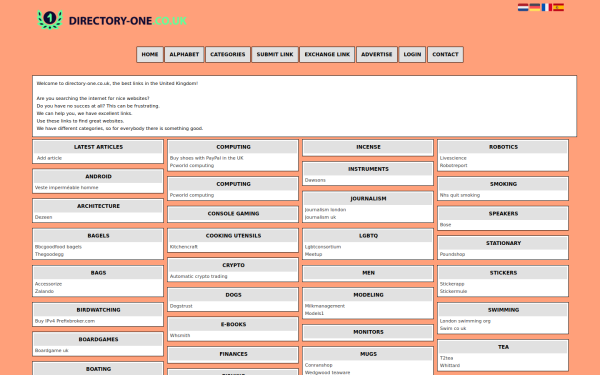Open the Stickerapp link
600x375 pixels.
click(452, 284)
